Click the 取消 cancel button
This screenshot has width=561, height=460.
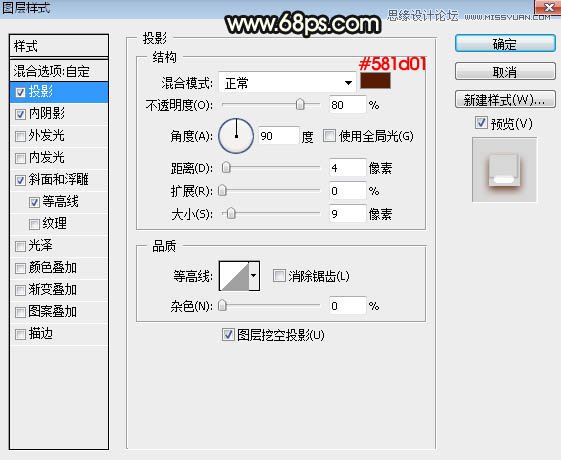coord(505,72)
